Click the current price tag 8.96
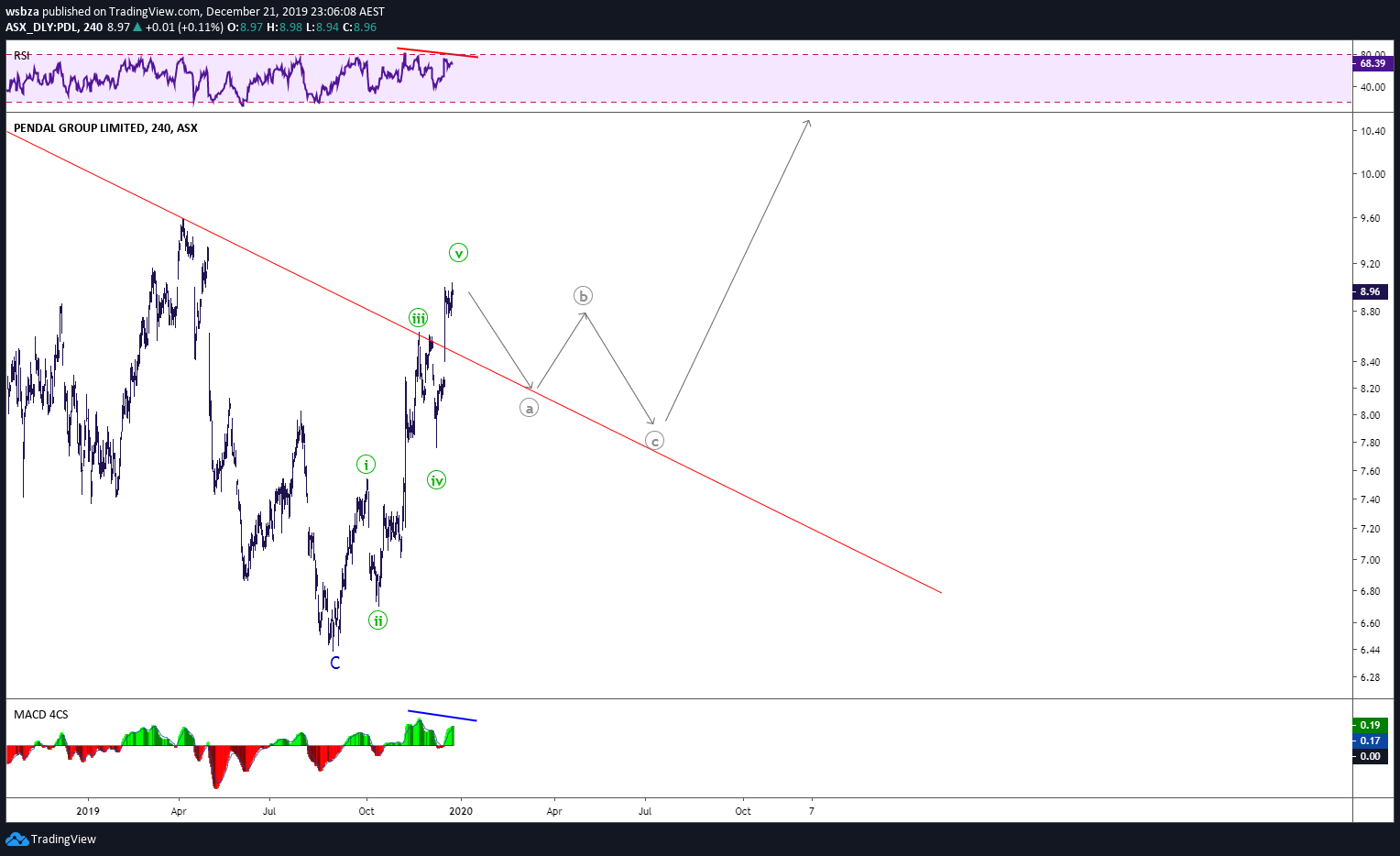 coord(1370,291)
